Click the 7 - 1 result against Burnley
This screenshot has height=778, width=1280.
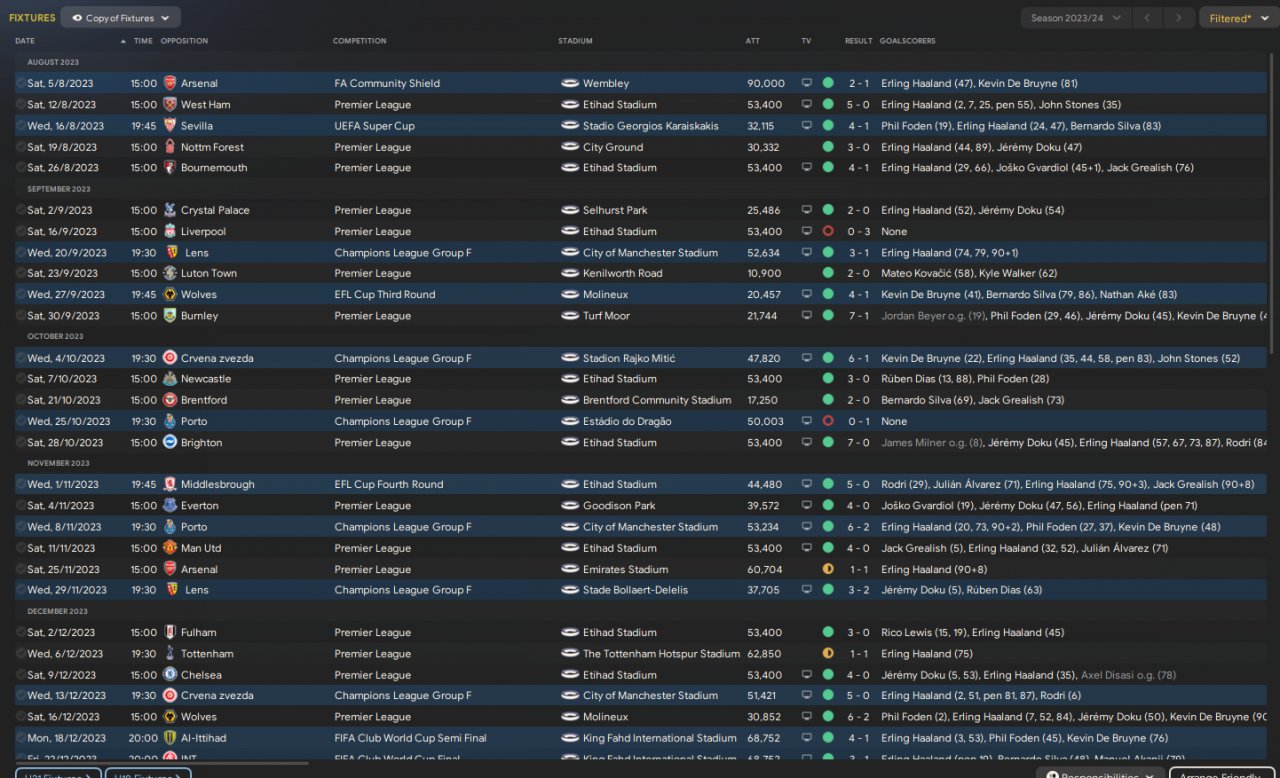[x=859, y=315]
